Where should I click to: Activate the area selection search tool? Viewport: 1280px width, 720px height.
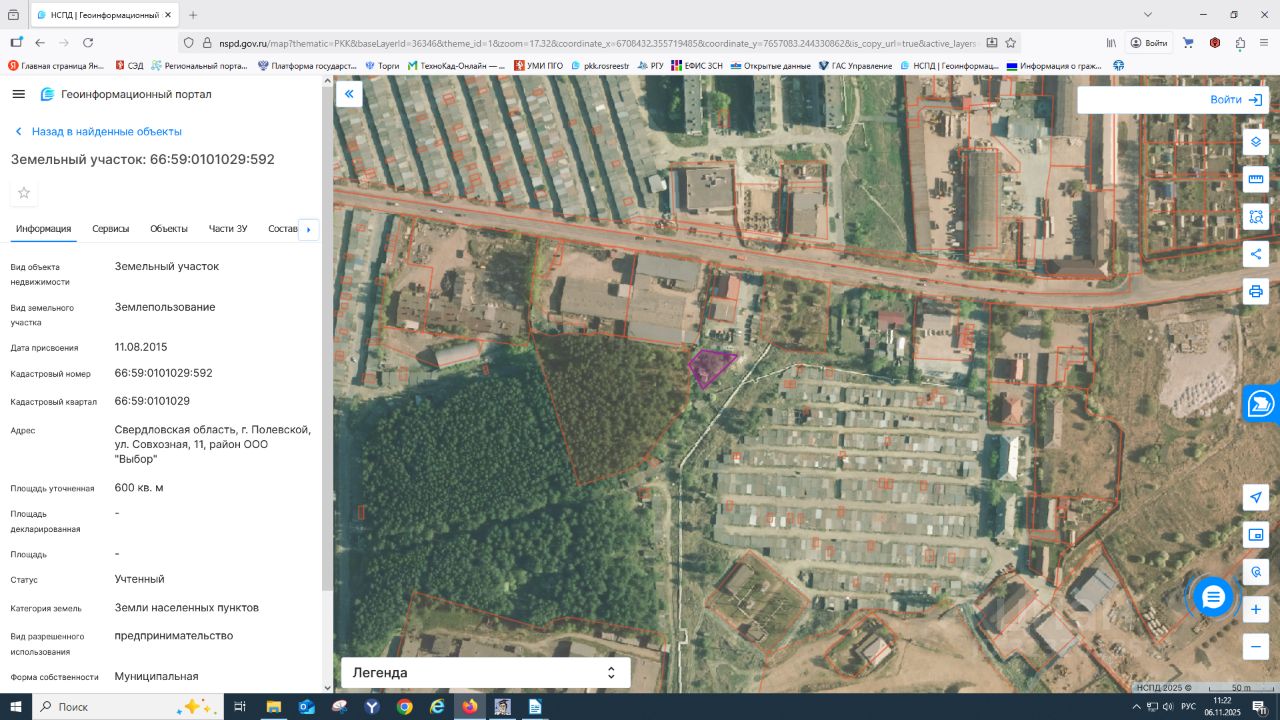(x=1256, y=217)
